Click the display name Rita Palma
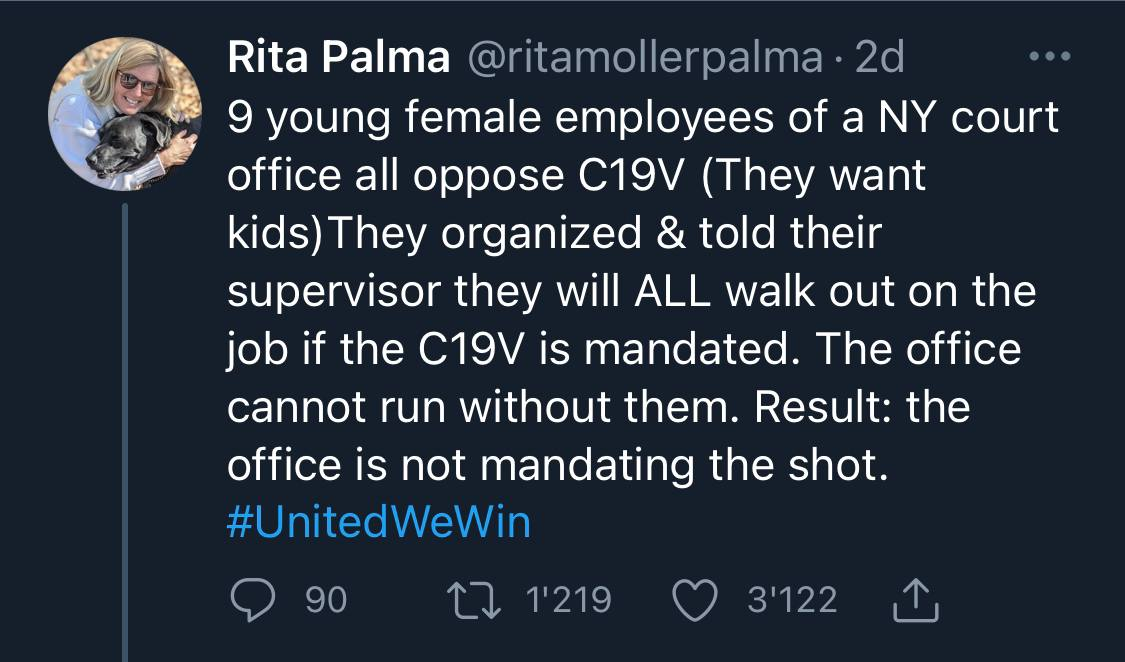 coord(338,58)
